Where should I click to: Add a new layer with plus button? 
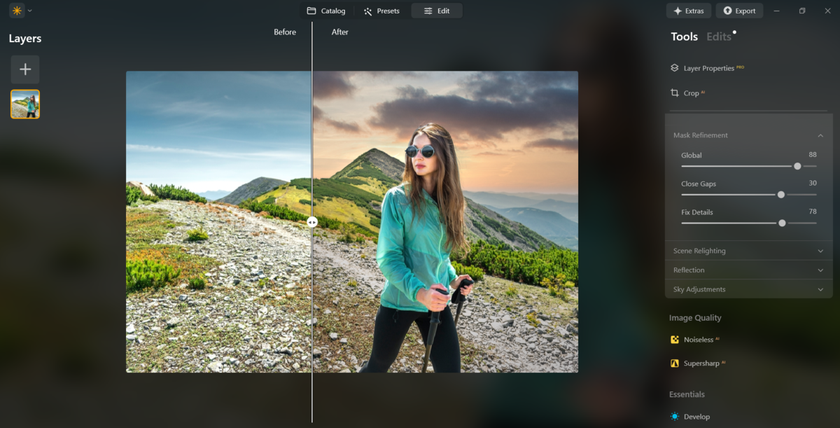(x=25, y=69)
